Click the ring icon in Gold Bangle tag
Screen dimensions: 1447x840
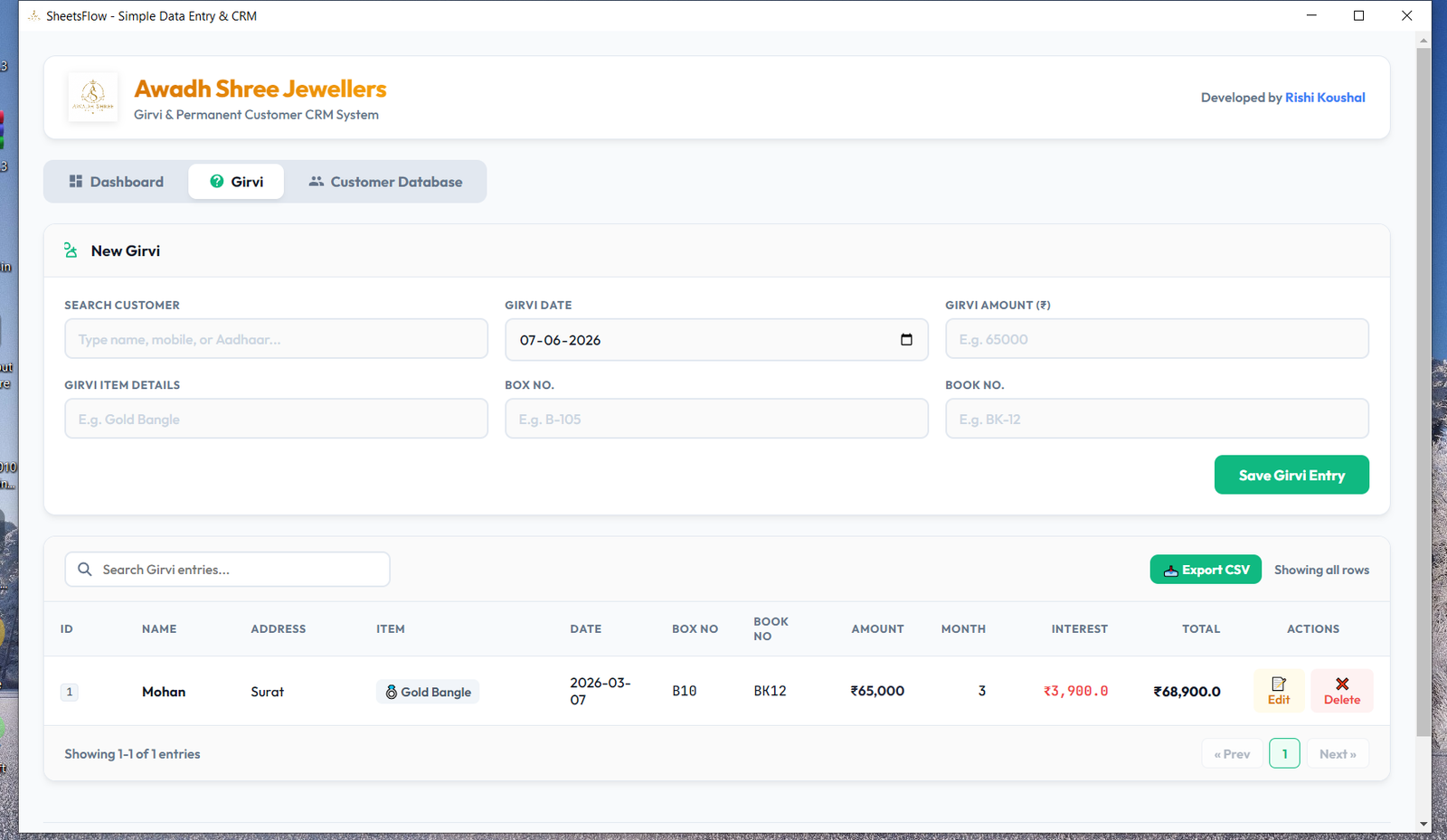392,692
